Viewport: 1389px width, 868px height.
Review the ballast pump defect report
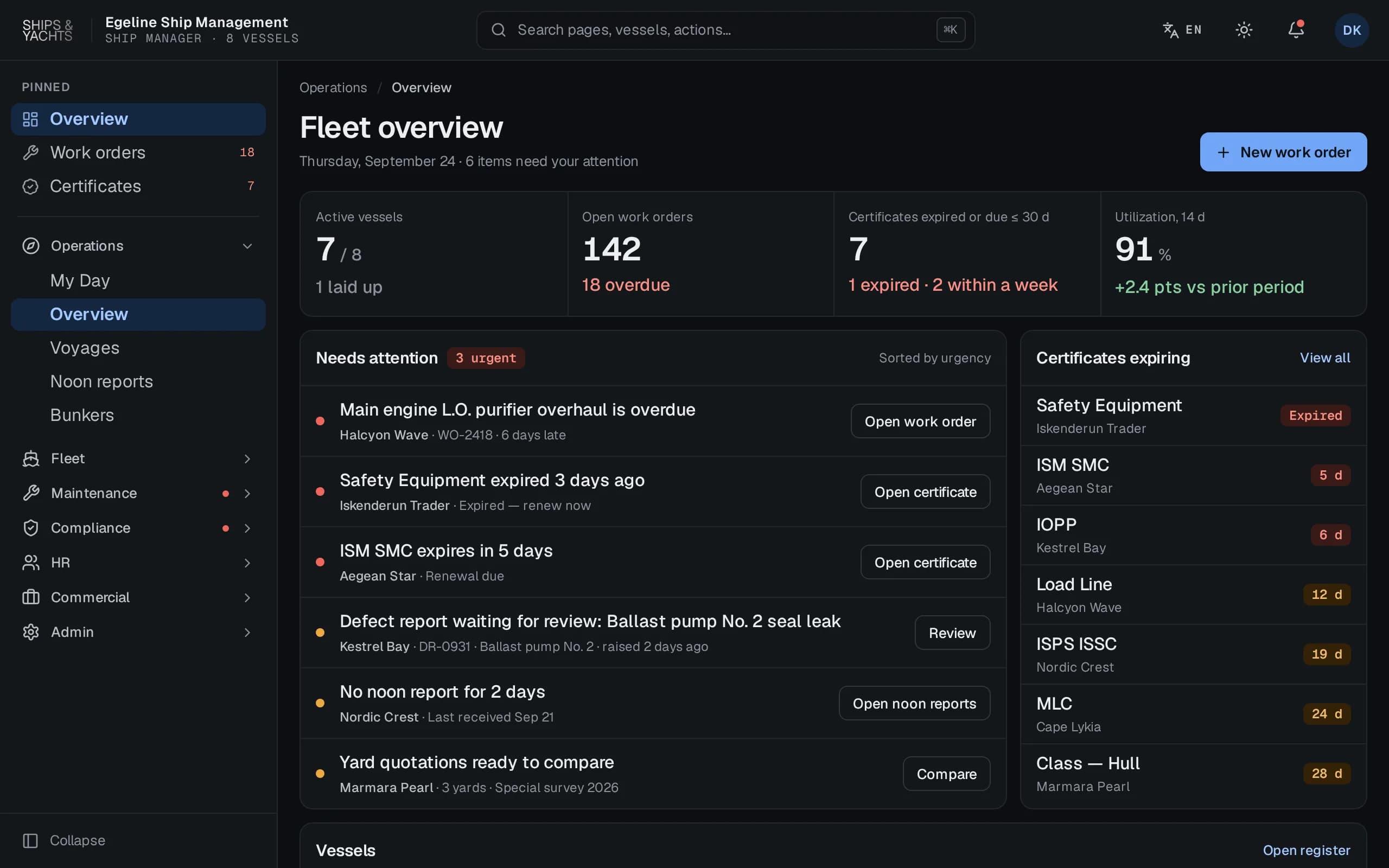pos(952,633)
